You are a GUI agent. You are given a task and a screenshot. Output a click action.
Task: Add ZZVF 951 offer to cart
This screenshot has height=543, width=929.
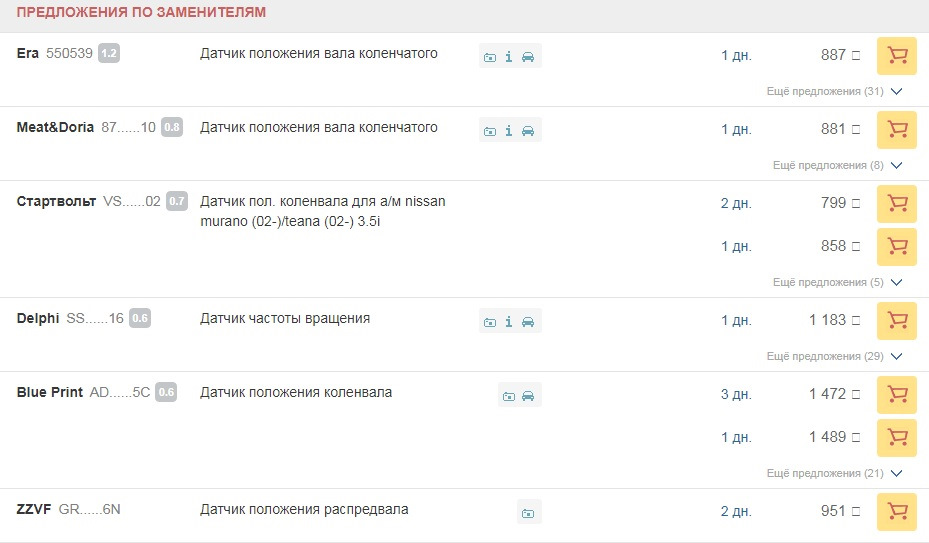click(x=896, y=512)
